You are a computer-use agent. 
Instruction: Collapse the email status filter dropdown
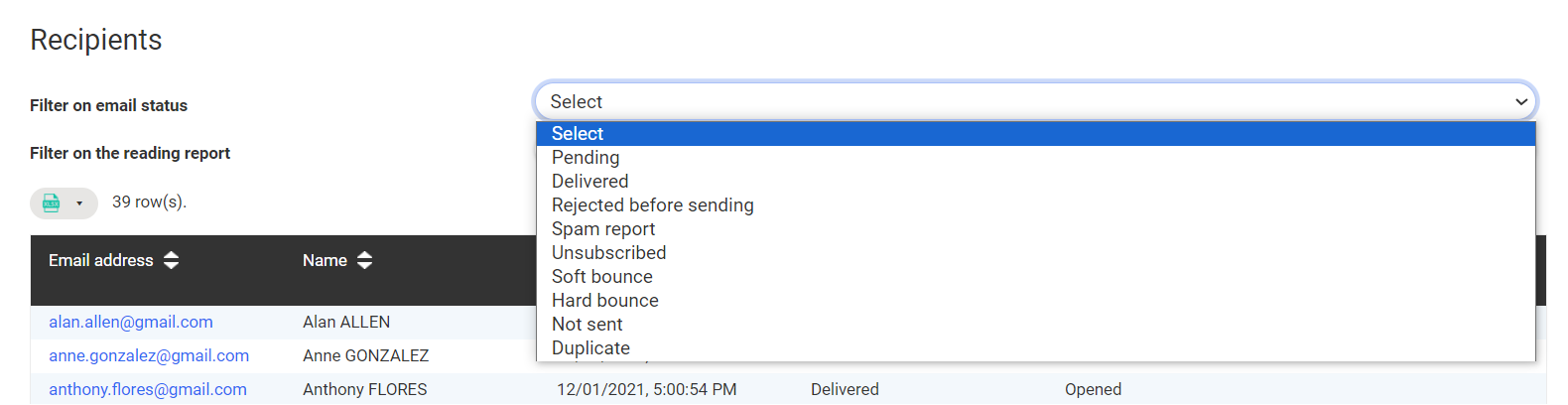(x=1520, y=102)
